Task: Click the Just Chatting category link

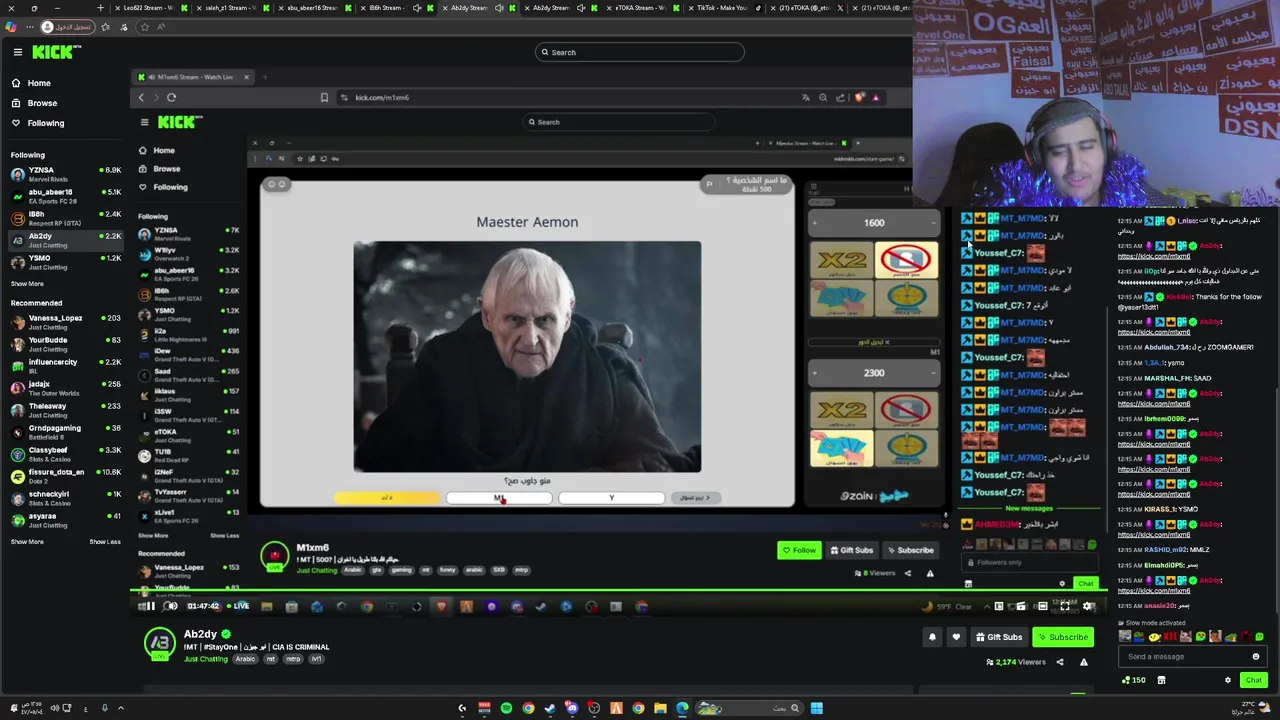Action: pos(206,659)
